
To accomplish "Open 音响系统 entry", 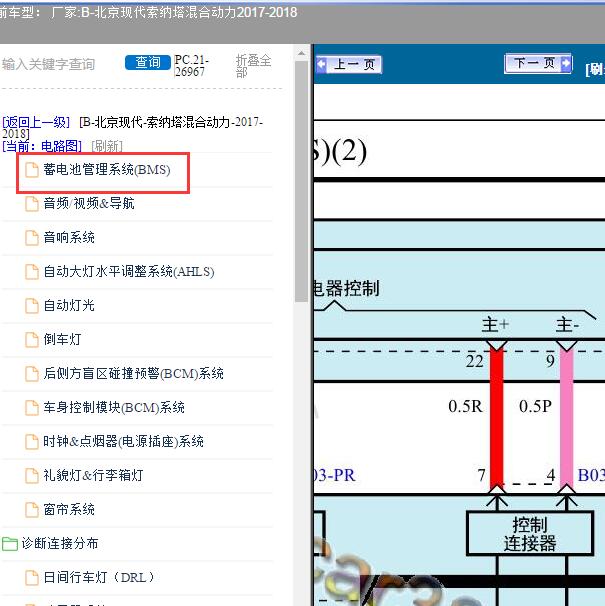I will pyautogui.click(x=69, y=237).
